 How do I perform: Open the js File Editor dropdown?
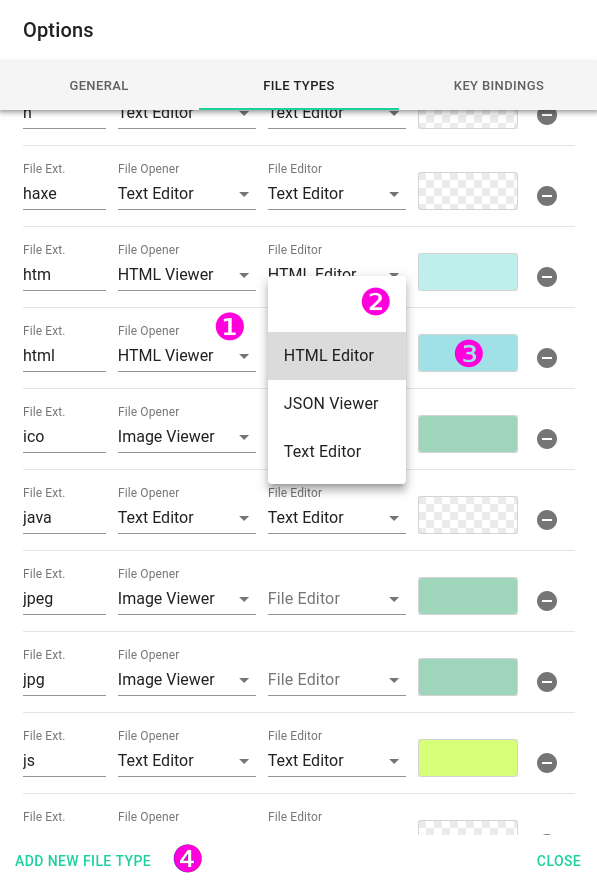pos(336,761)
